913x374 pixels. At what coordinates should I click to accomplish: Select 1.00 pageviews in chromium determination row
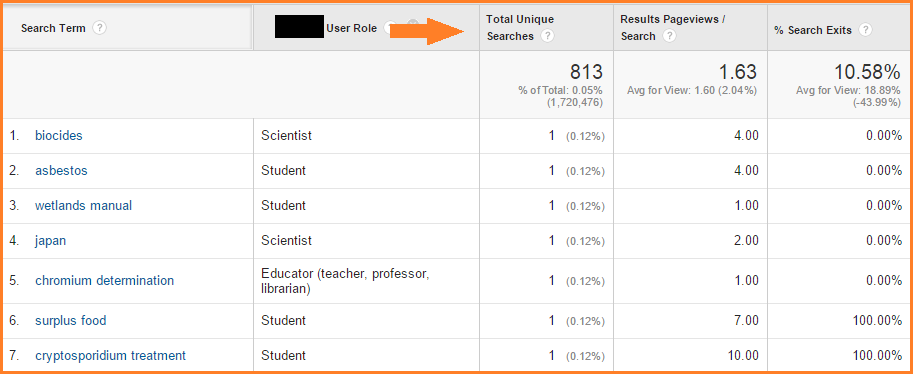coord(747,281)
